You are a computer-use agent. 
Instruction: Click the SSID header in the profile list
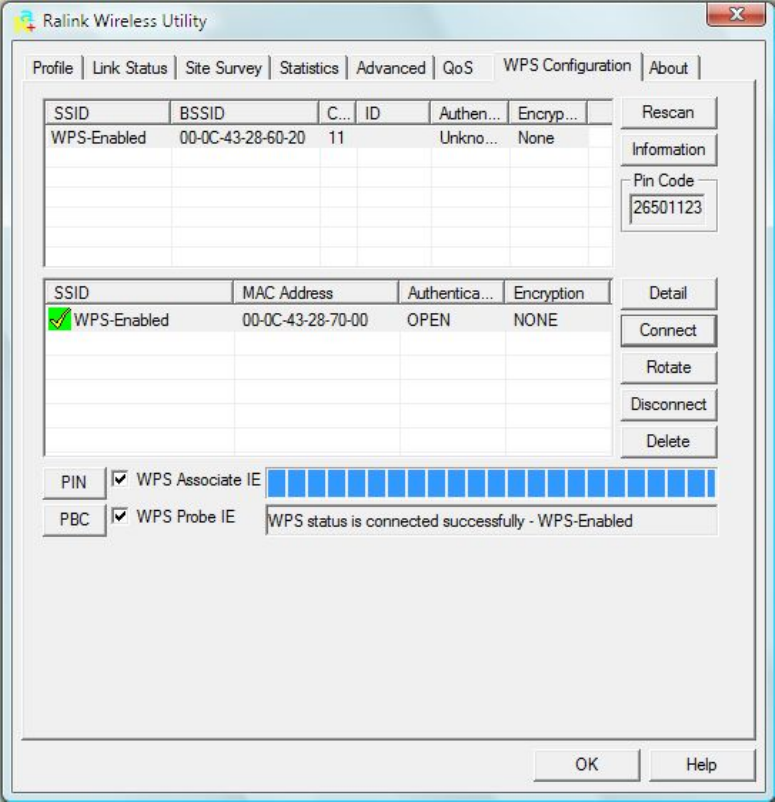tap(139, 293)
